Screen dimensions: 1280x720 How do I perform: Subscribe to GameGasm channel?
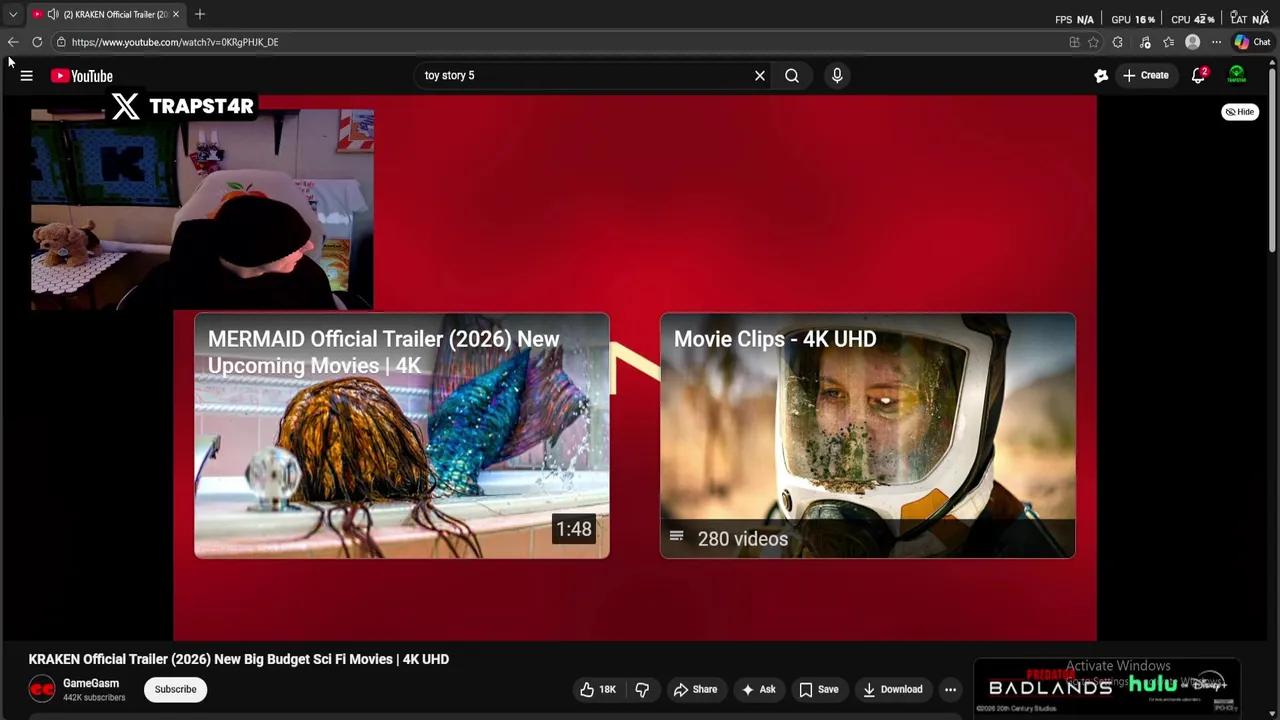pyautogui.click(x=175, y=689)
